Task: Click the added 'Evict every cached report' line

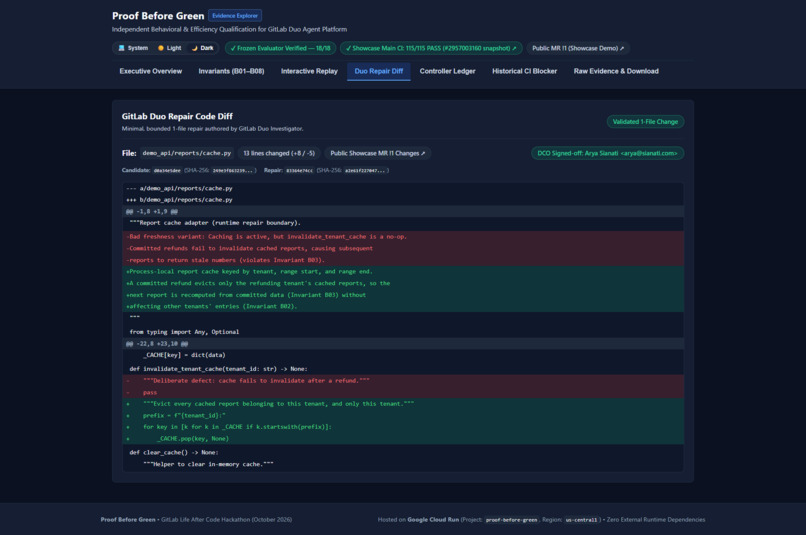Action: coord(403,404)
